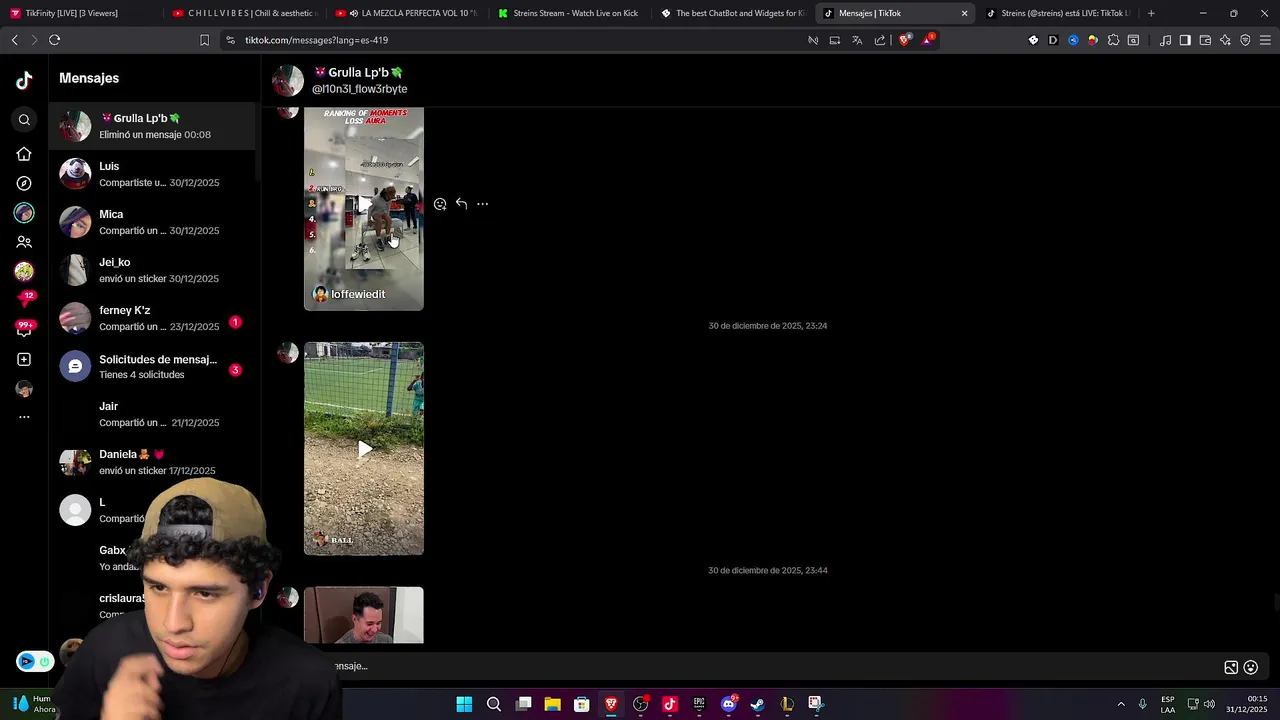
Task: Open Windows taskbar search
Action: pos(494,704)
